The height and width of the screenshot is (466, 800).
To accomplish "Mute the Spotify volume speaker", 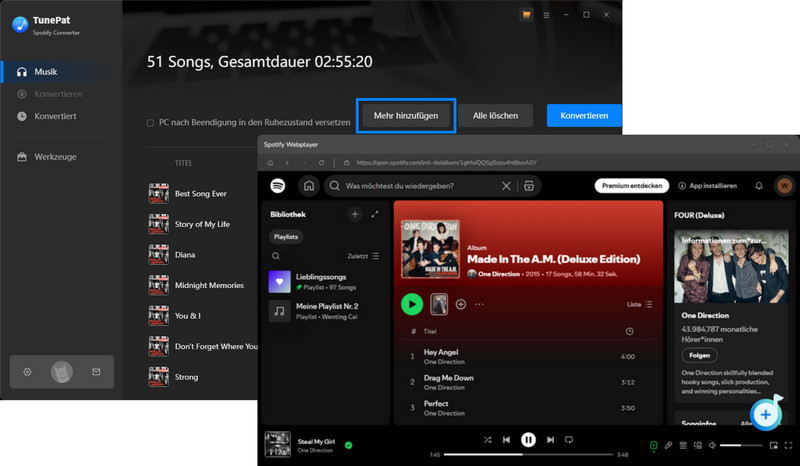I will point(712,446).
